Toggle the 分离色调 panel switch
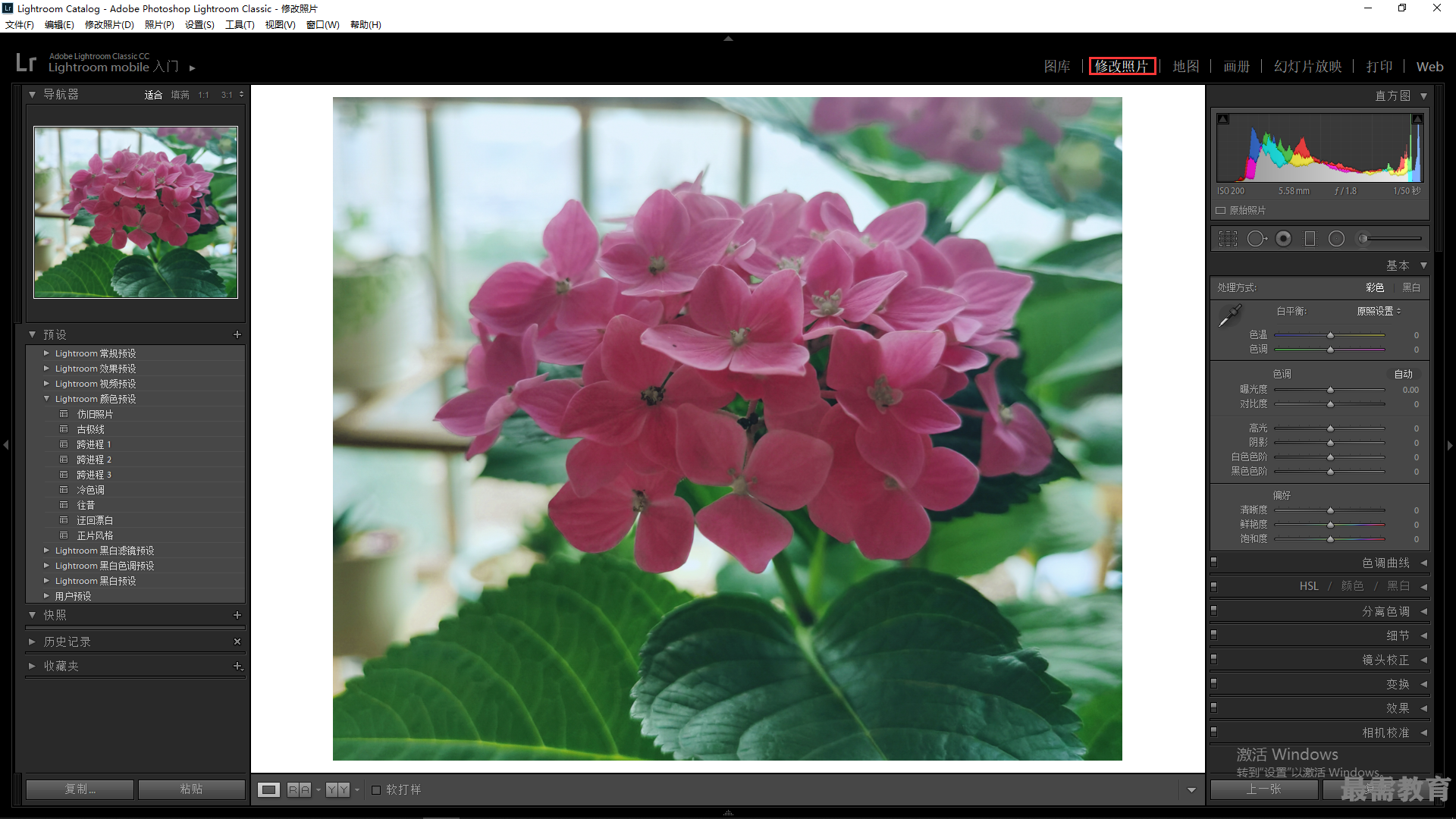The image size is (1456, 819). tap(1214, 611)
